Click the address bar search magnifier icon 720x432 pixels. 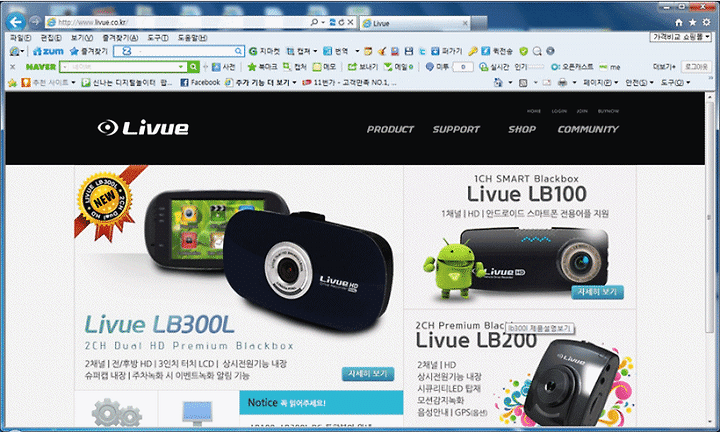click(315, 22)
